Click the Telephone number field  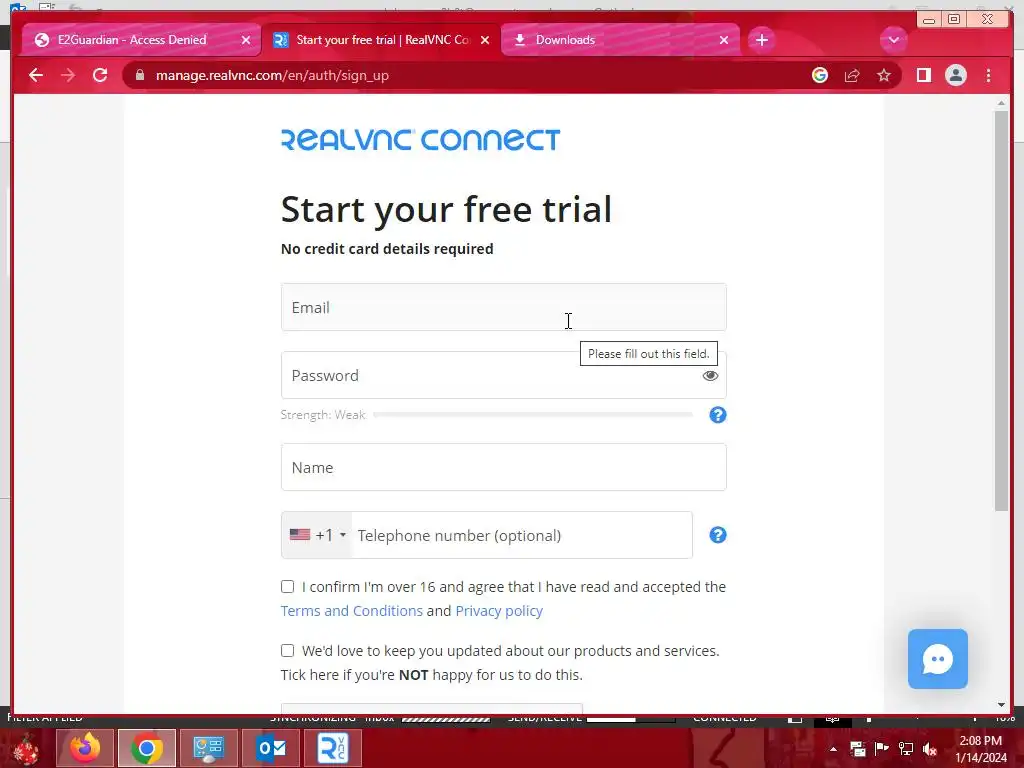click(x=522, y=535)
